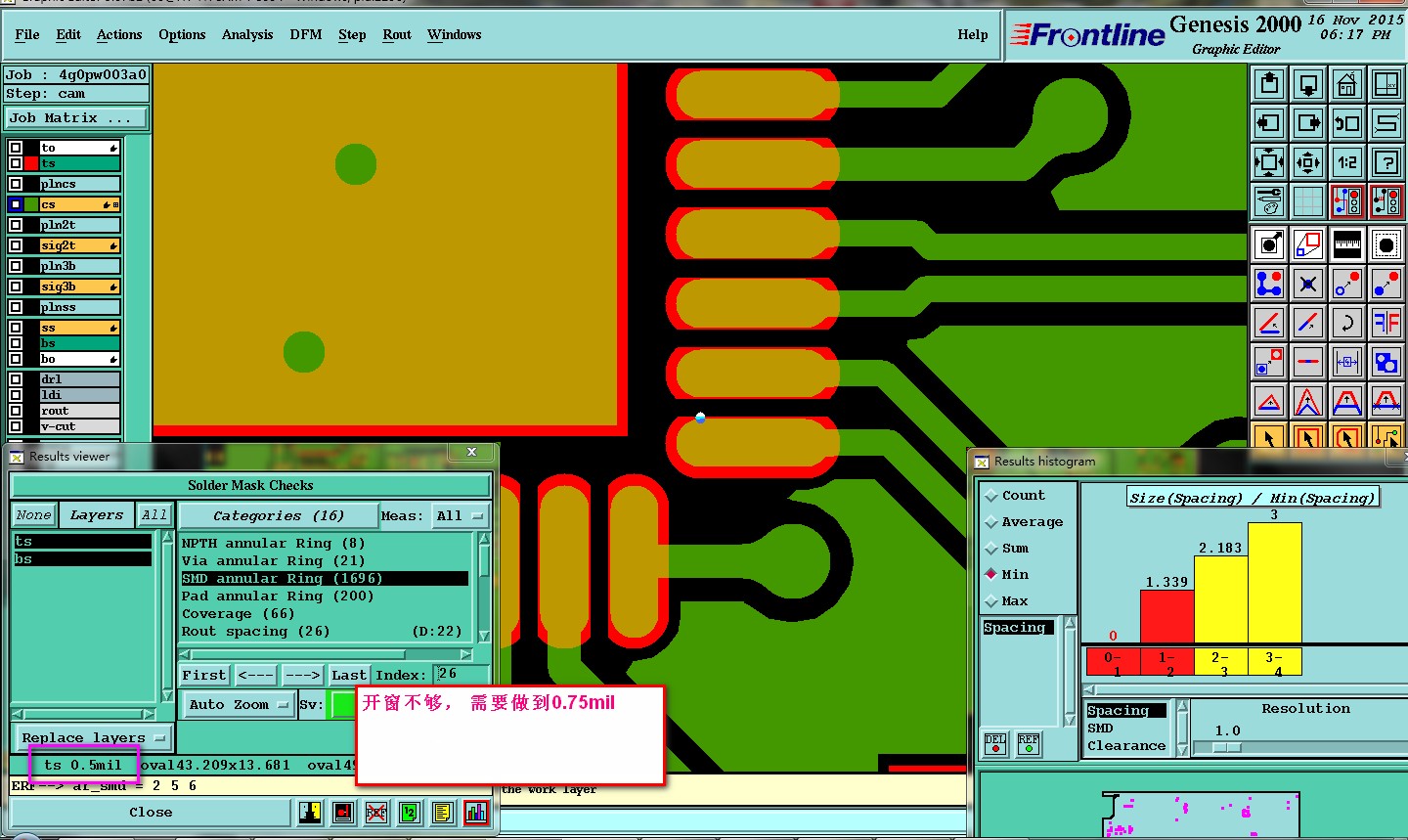Click the green 12 page icon
Image resolution: width=1408 pixels, height=840 pixels.
click(410, 813)
